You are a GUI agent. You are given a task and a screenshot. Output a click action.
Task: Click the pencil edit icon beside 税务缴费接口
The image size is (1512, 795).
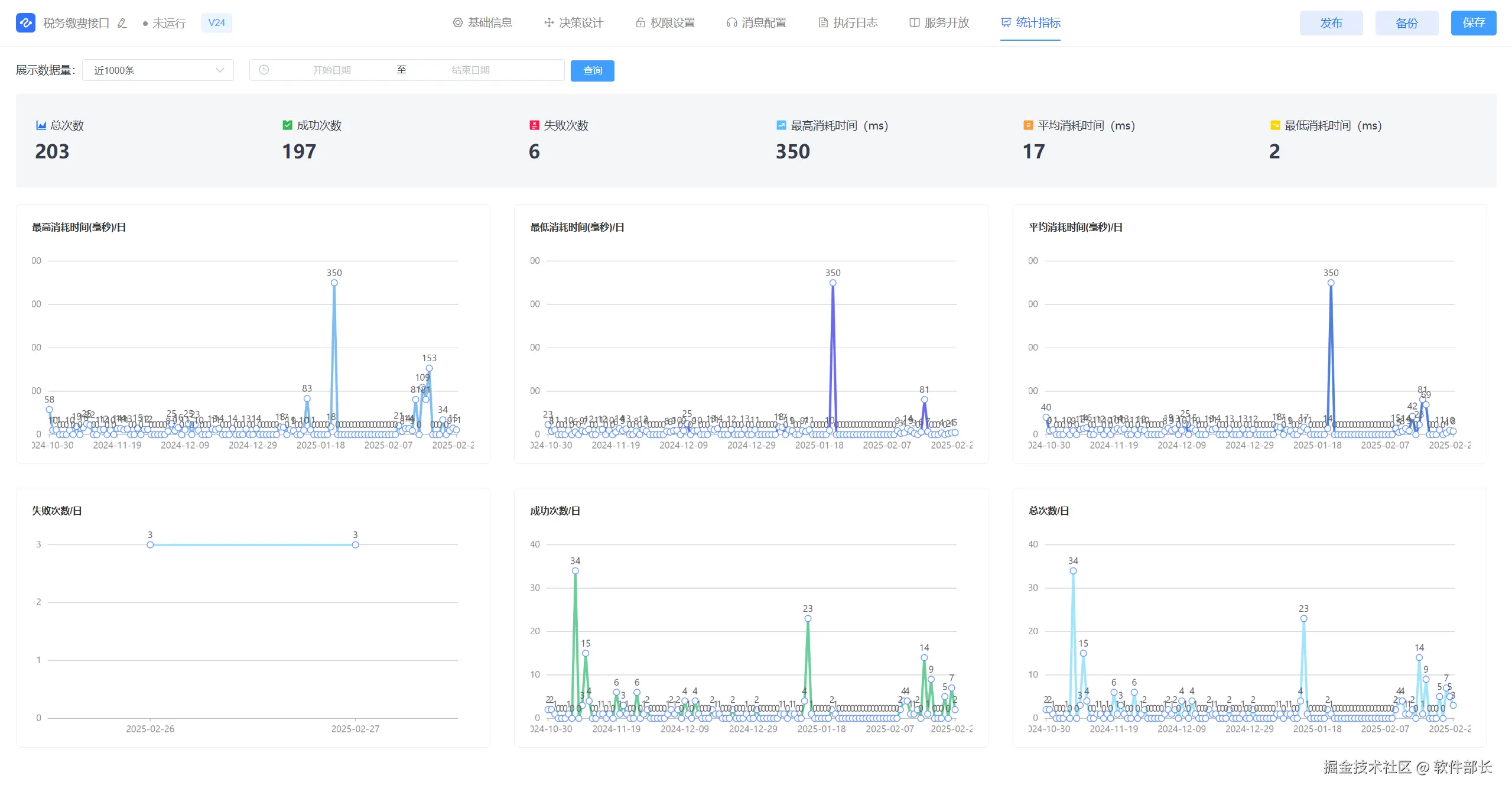122,23
